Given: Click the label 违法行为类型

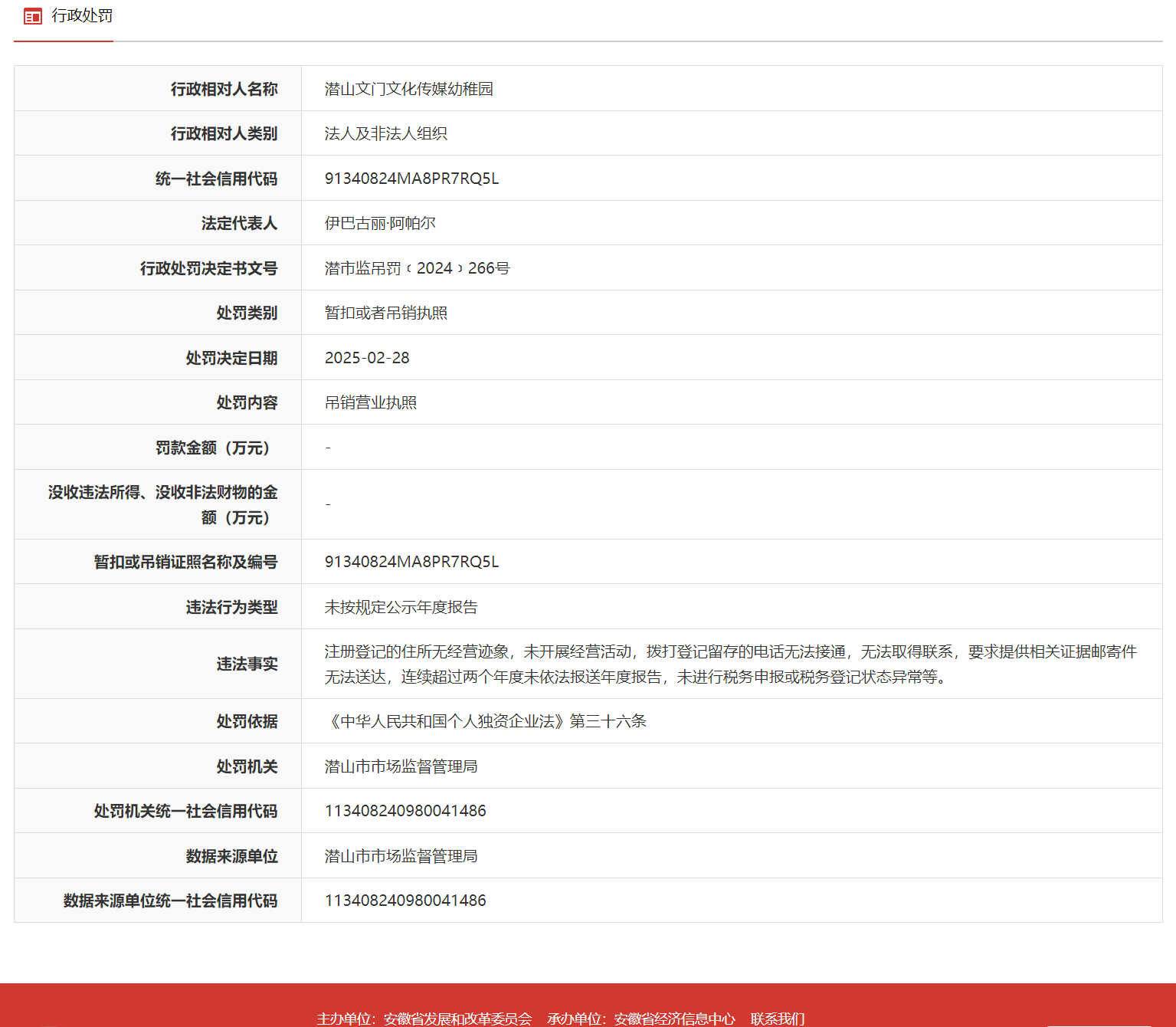Looking at the screenshot, I should pos(232,607).
